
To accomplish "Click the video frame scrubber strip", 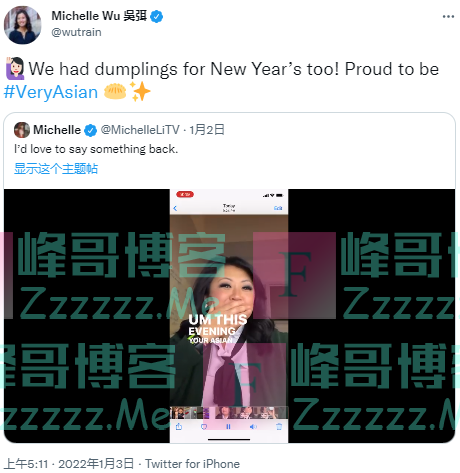I will (229, 413).
